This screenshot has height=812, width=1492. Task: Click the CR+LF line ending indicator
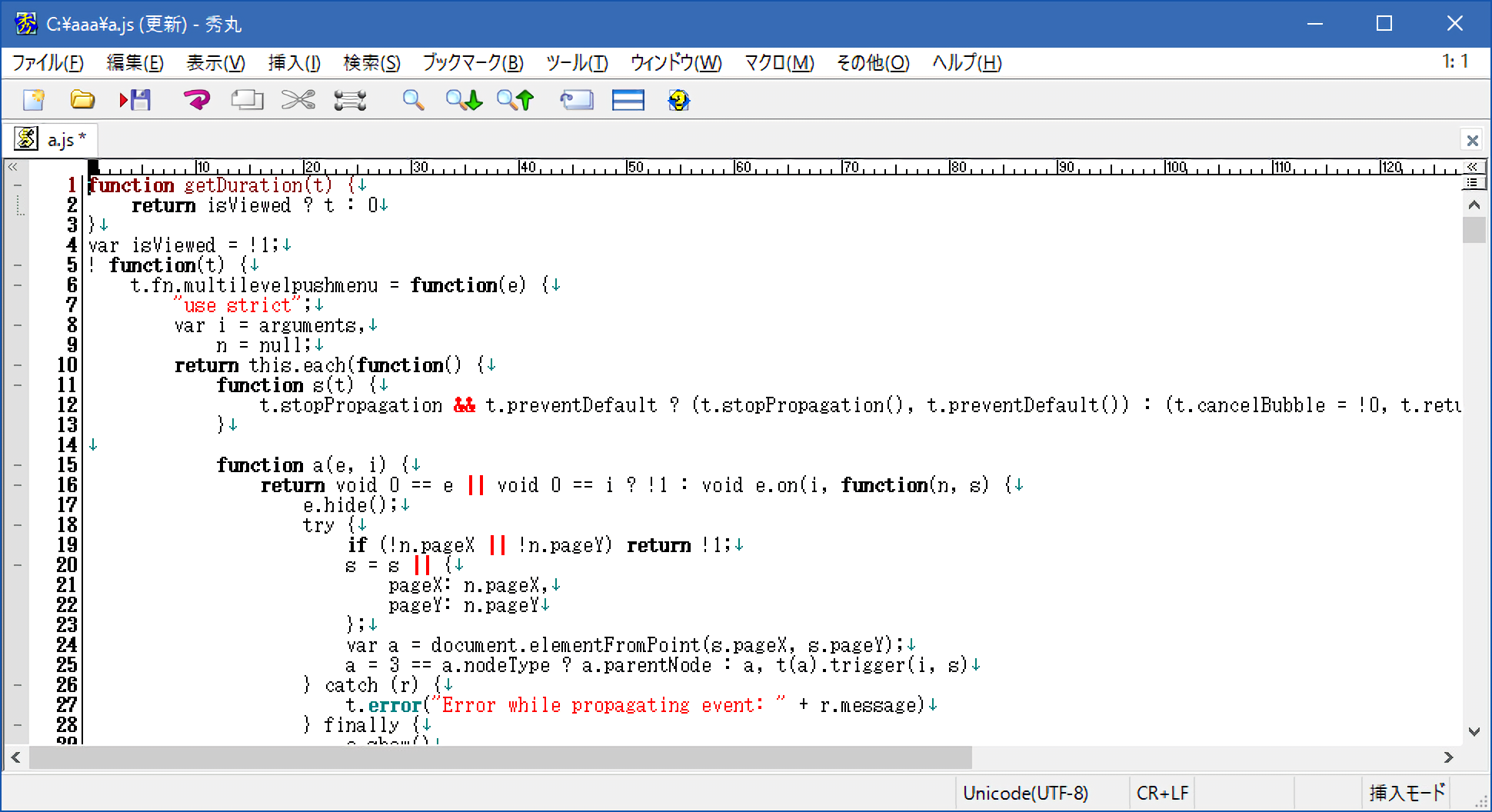click(1162, 793)
